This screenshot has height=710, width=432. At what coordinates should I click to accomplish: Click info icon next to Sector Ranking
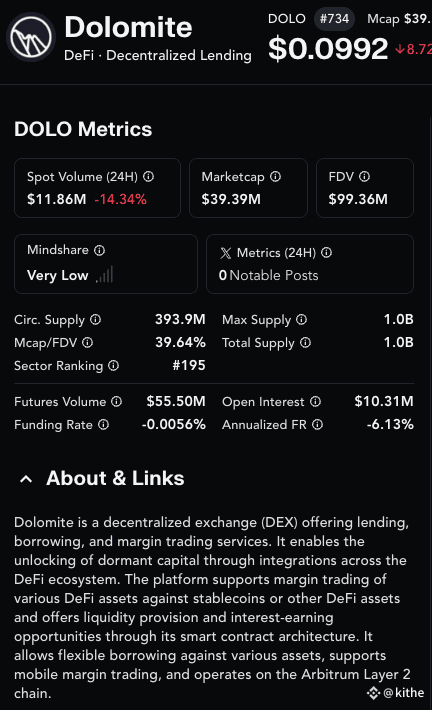click(x=114, y=365)
